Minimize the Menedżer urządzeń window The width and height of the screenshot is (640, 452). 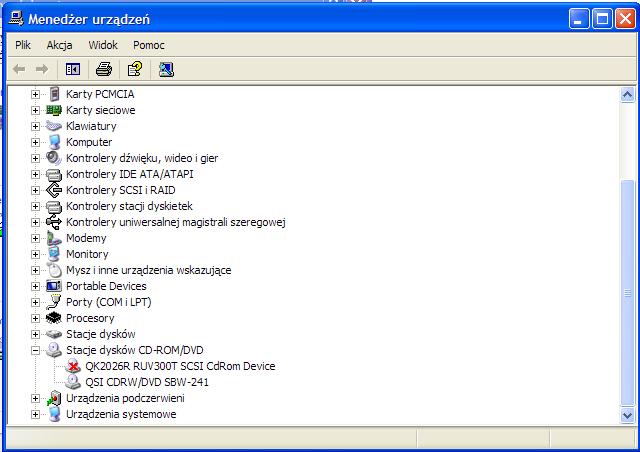[x=579, y=19]
